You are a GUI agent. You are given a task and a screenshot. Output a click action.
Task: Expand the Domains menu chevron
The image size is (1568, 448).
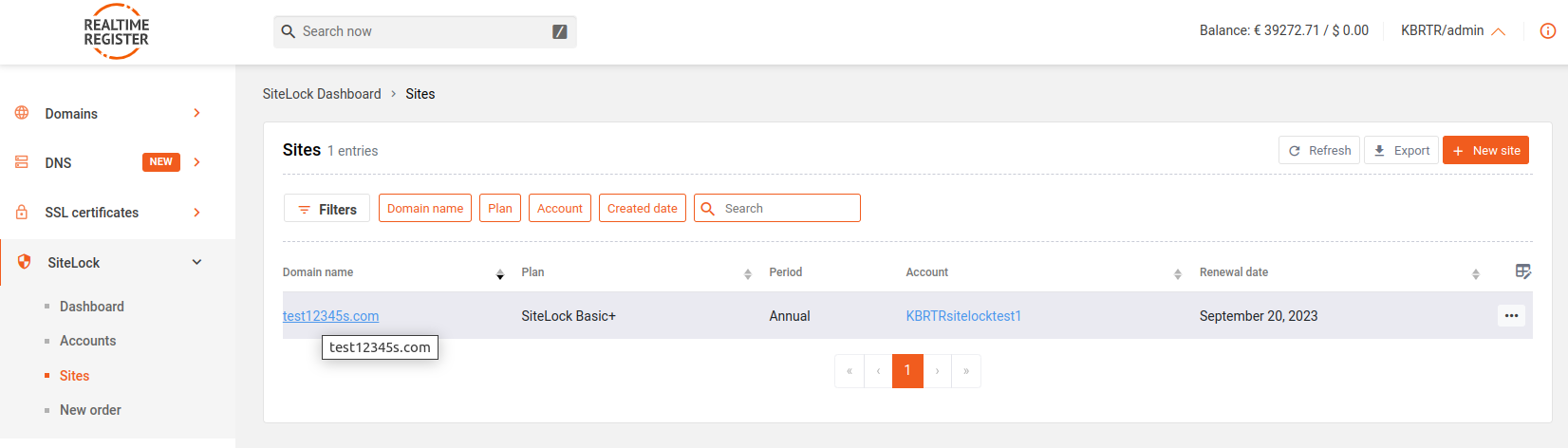click(197, 113)
